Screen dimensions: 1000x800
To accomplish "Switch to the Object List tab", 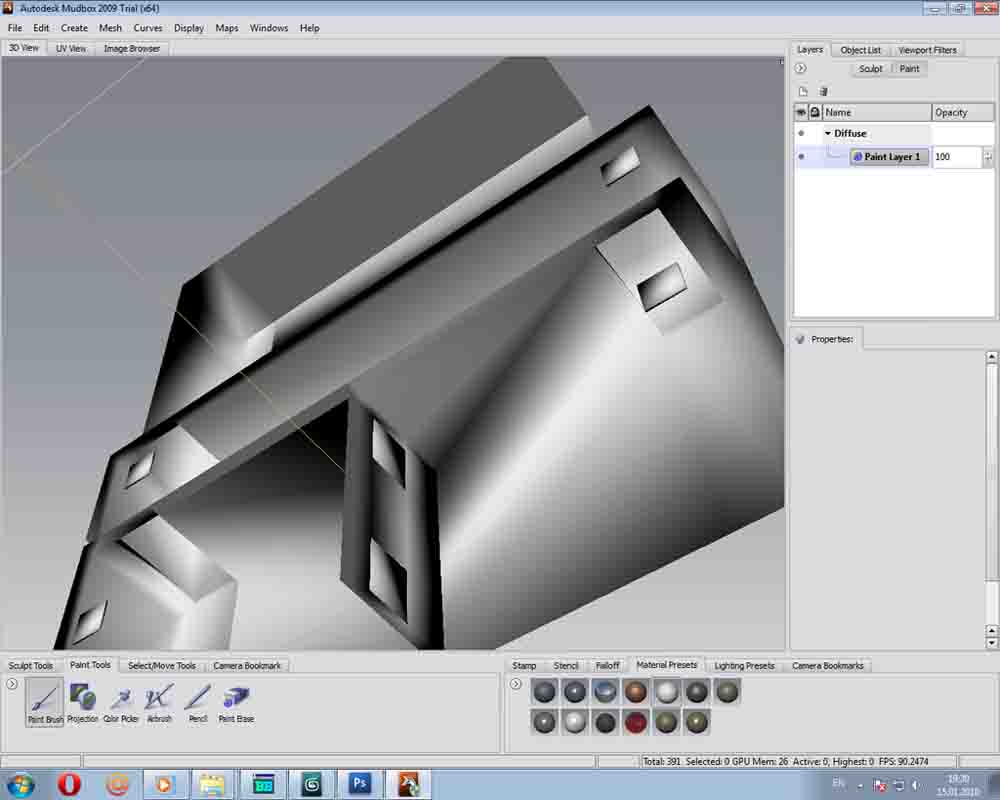I will 860,50.
